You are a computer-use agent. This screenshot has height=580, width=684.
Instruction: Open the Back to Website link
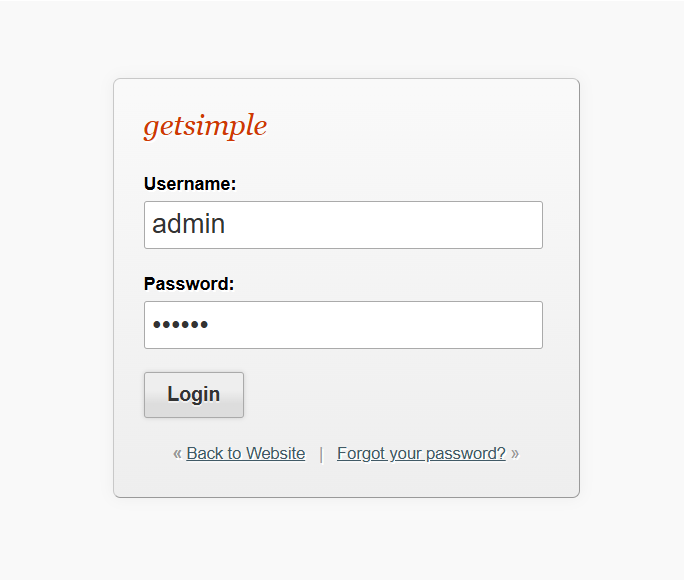(245, 453)
